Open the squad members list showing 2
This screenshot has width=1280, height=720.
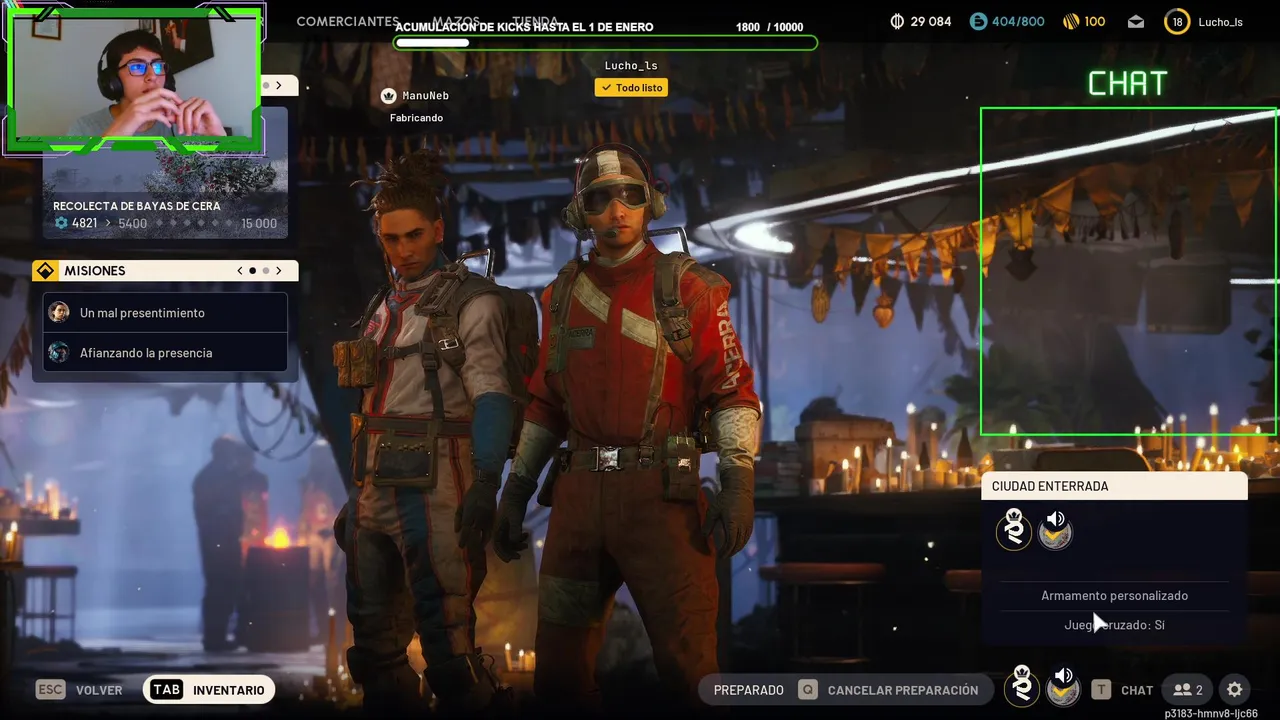1188,690
